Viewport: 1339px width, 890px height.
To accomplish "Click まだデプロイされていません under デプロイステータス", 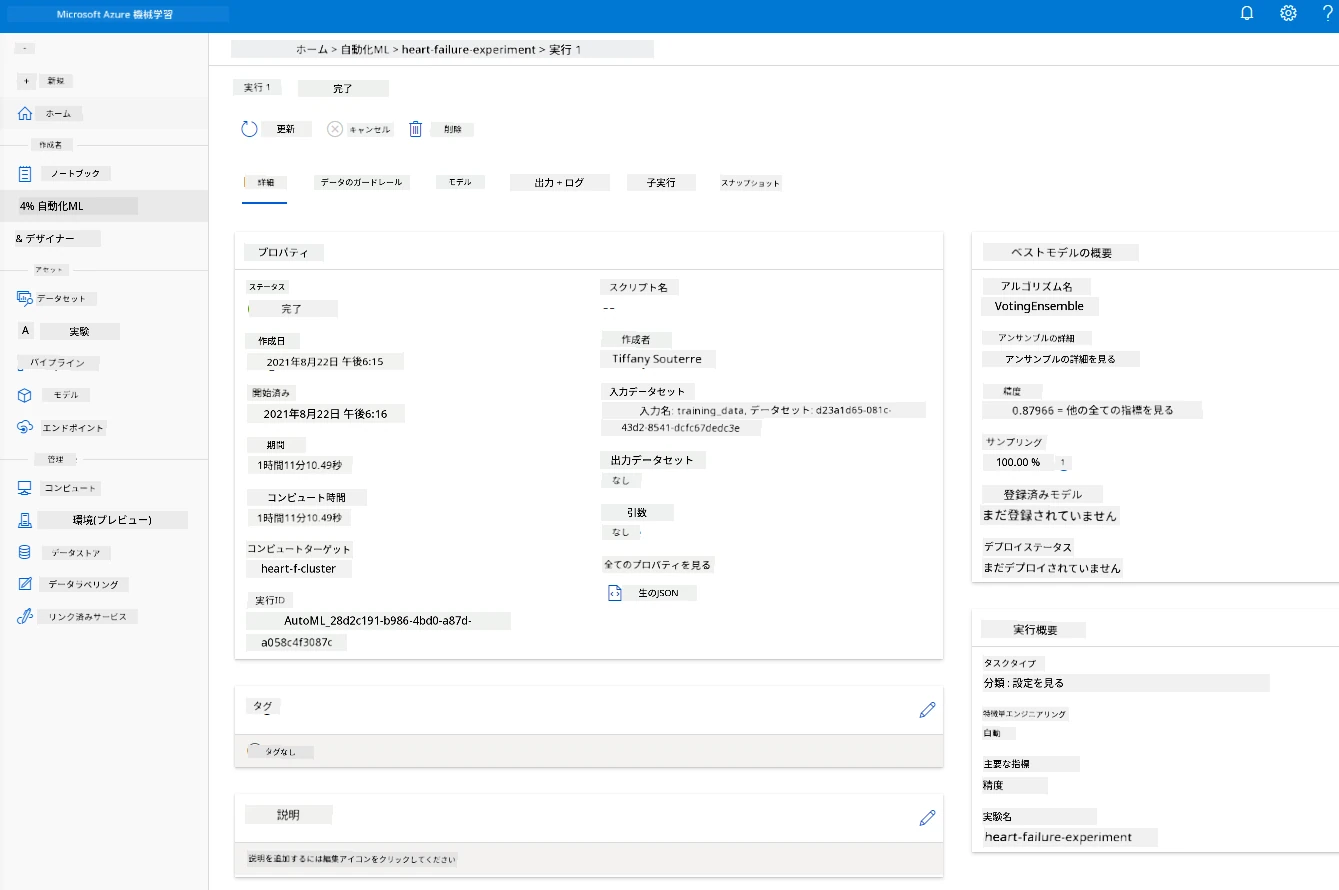I will 1052,568.
